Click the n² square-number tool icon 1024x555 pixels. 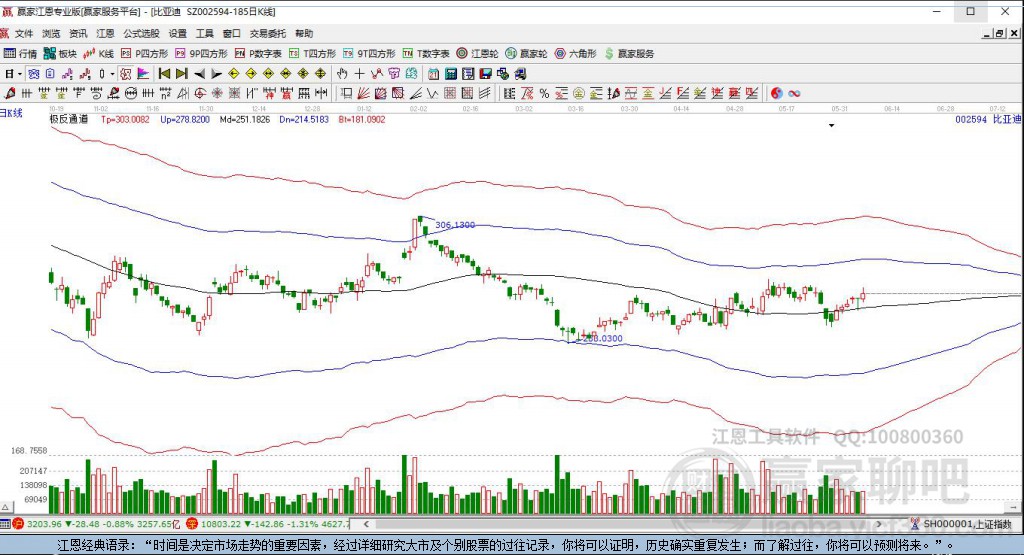(x=166, y=93)
